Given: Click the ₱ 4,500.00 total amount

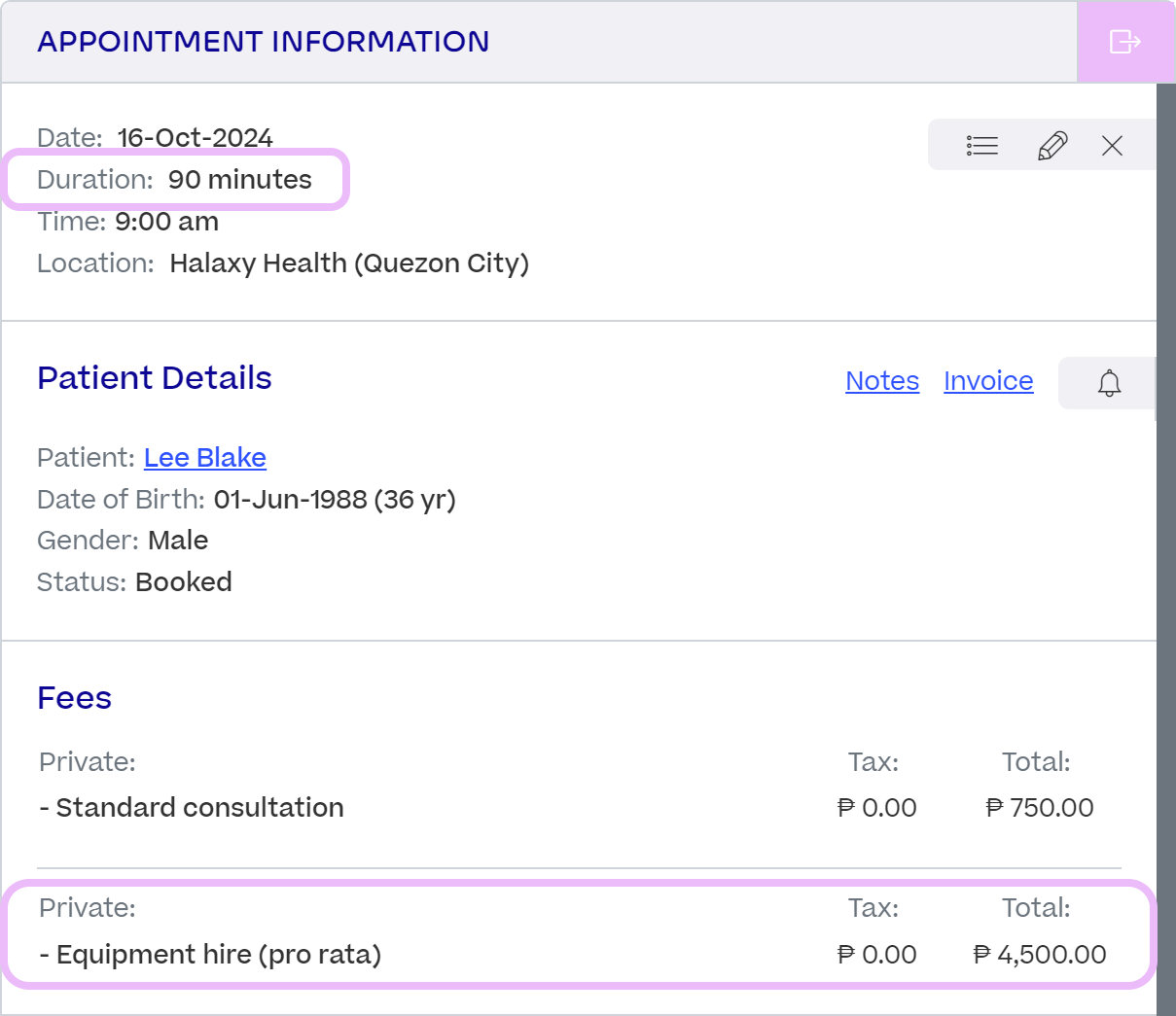Looking at the screenshot, I should coord(1040,955).
